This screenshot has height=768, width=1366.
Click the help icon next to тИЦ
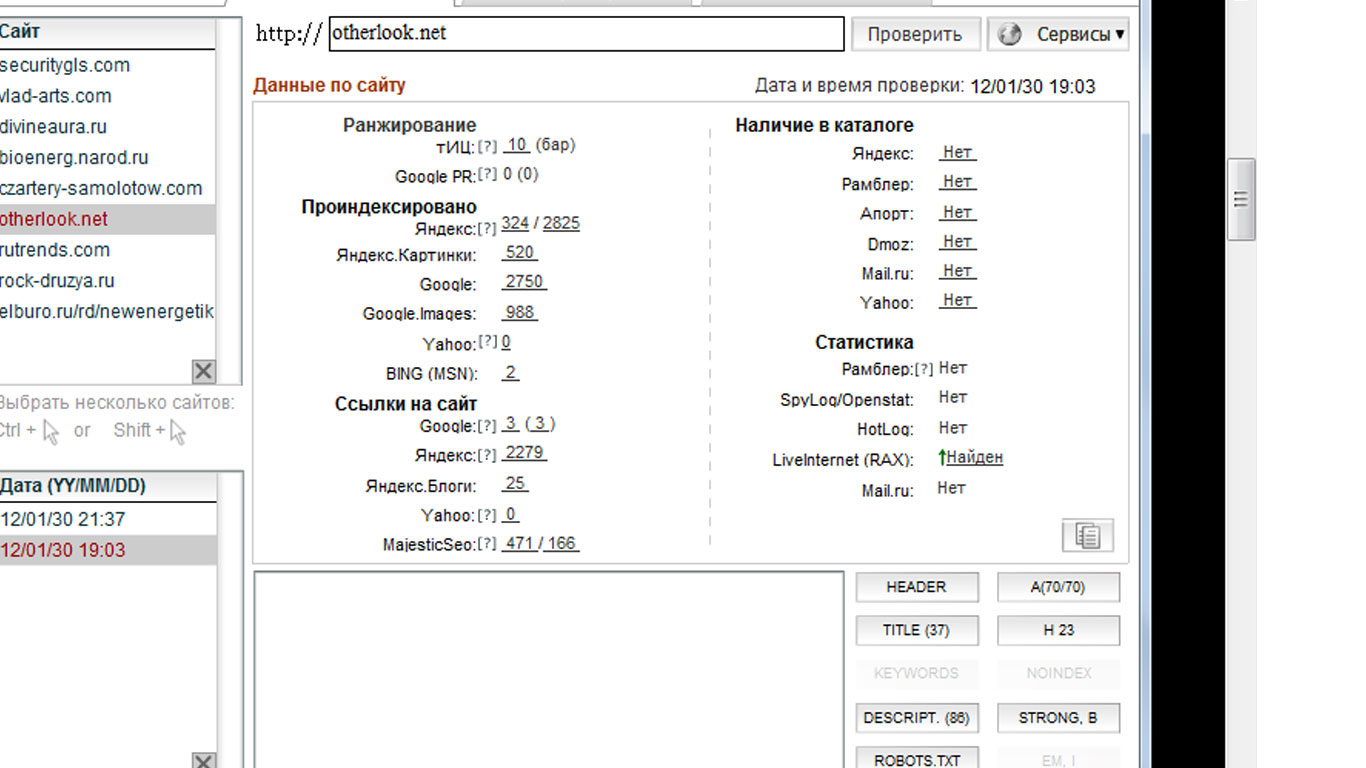[488, 147]
